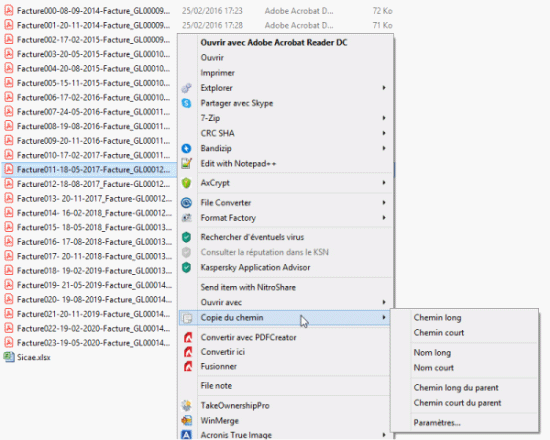The image size is (550, 440).
Task: Click the Notepad++ icon
Action: pyautogui.click(x=186, y=164)
